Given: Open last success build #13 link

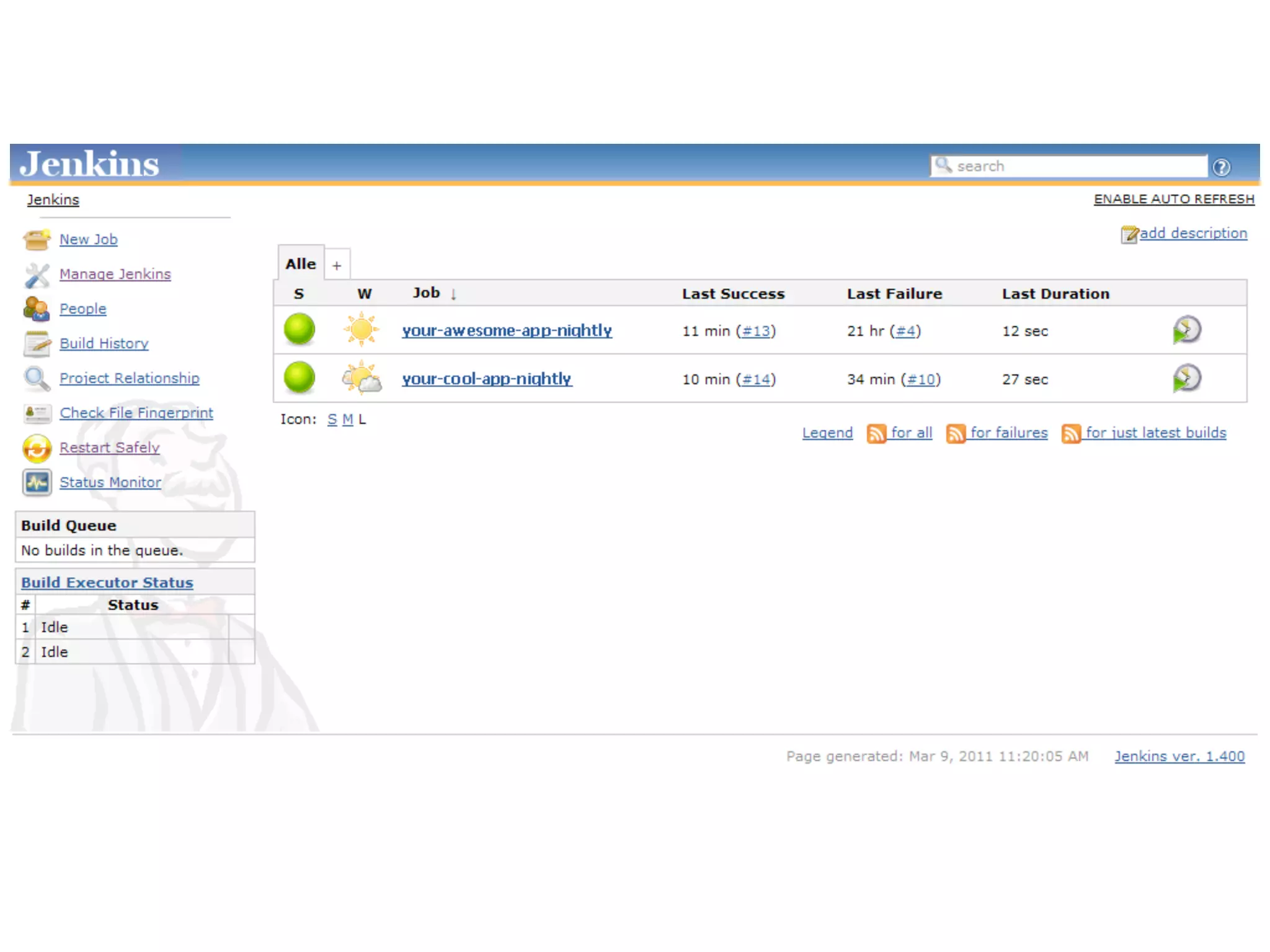Looking at the screenshot, I should click(x=756, y=331).
